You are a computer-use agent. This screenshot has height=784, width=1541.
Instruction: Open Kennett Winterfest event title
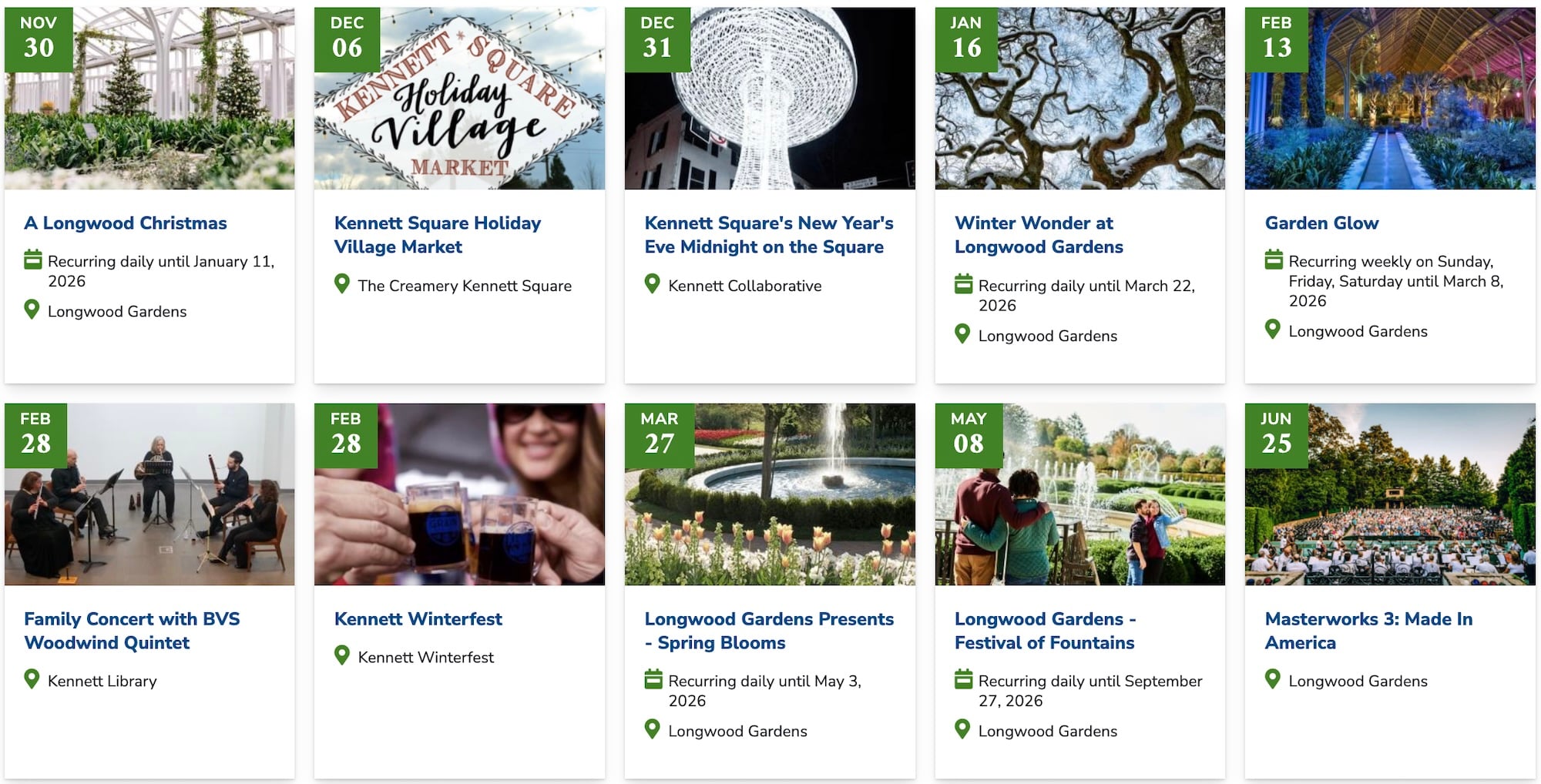(x=418, y=619)
